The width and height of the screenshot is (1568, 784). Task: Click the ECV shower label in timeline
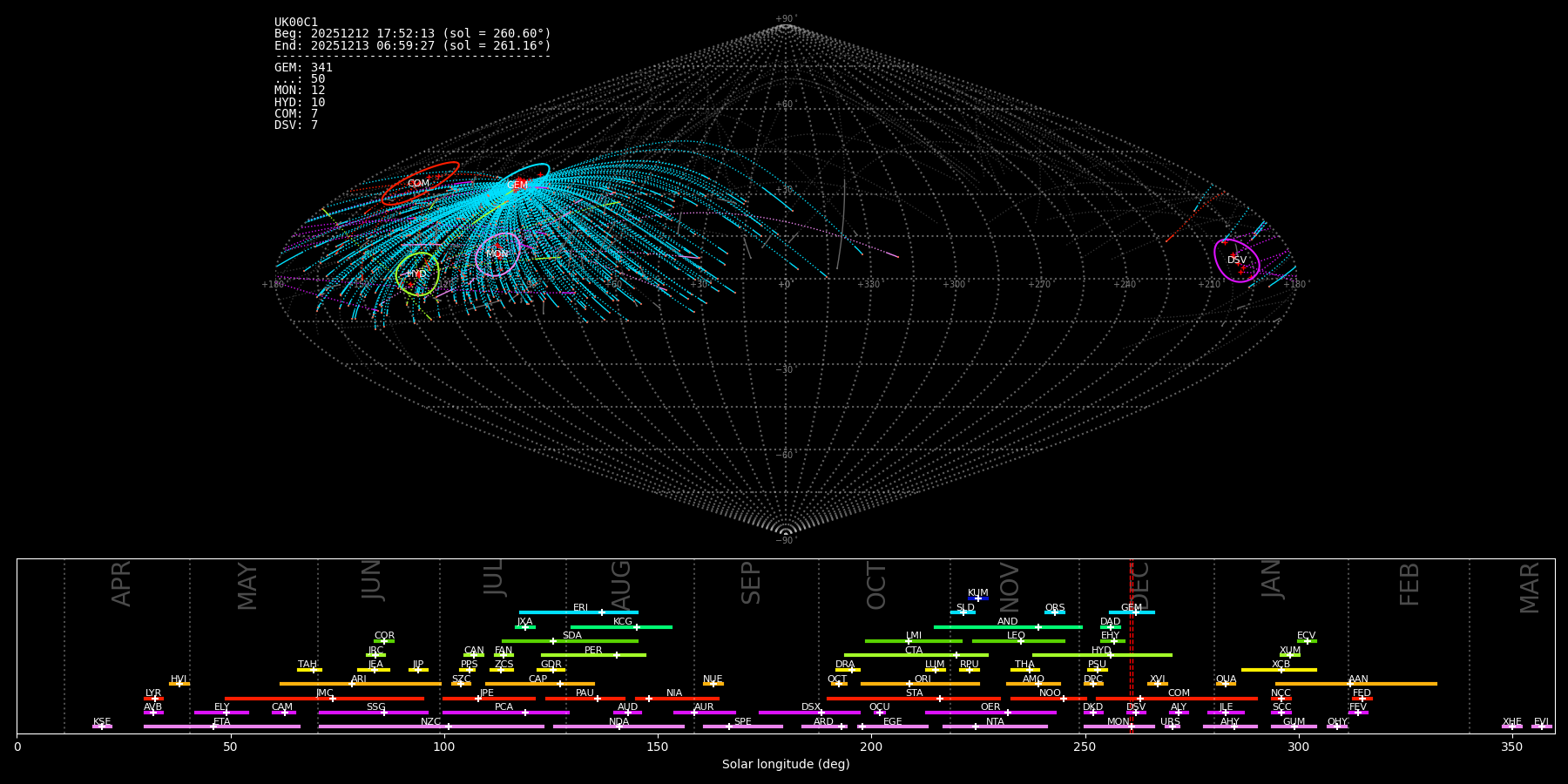[1306, 636]
